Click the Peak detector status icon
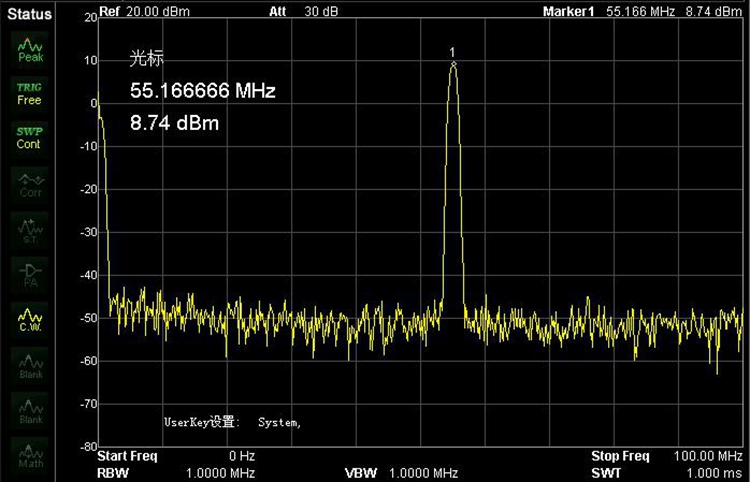Viewport: 750px width, 482px height. (30, 50)
